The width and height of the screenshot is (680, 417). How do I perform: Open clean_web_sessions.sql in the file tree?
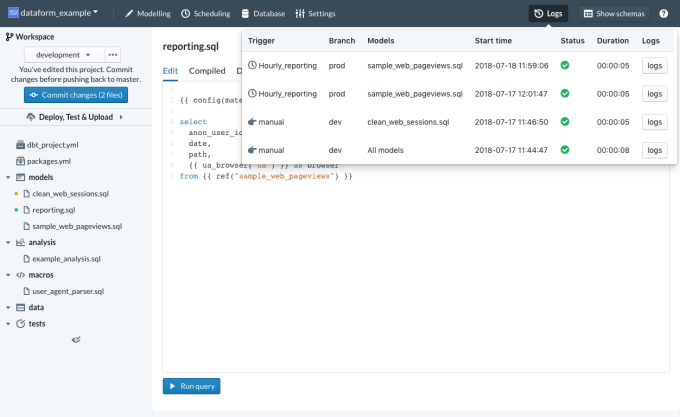coord(70,193)
